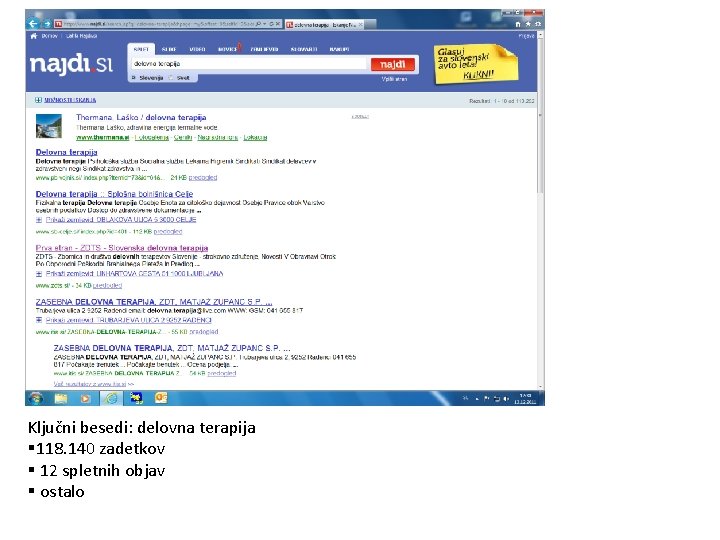This screenshot has width=720, height=540.
Task: Go forward with the browser forward arrow
Action: (x=46, y=23)
